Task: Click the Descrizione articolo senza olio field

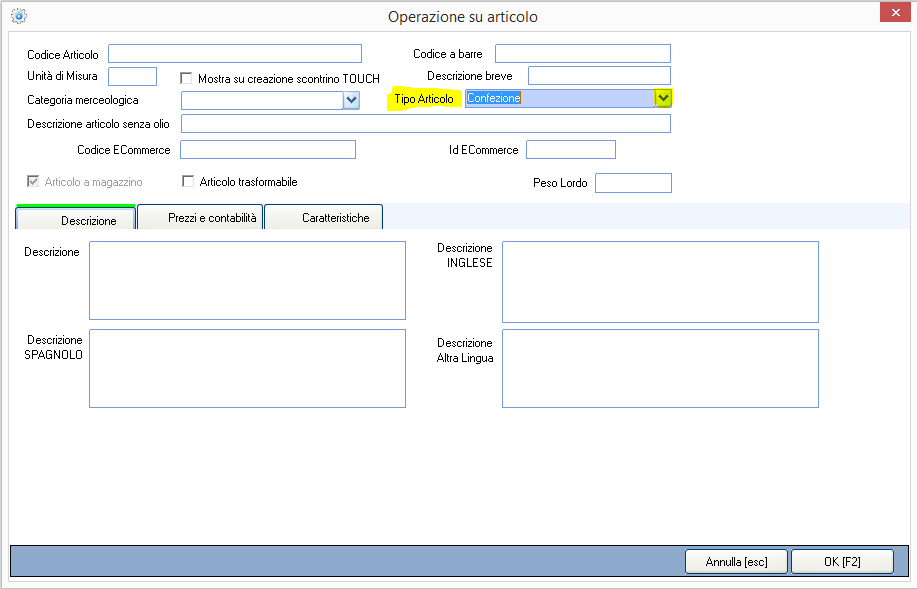Action: click(426, 123)
